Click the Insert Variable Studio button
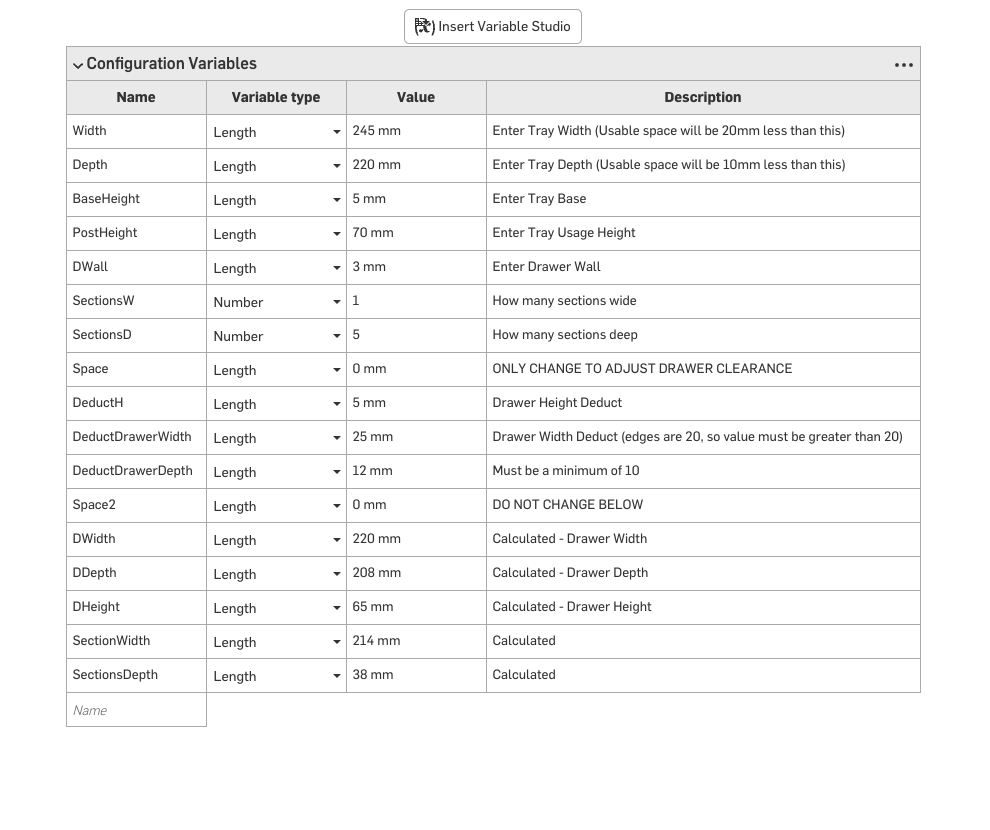The image size is (990, 830). tap(492, 27)
